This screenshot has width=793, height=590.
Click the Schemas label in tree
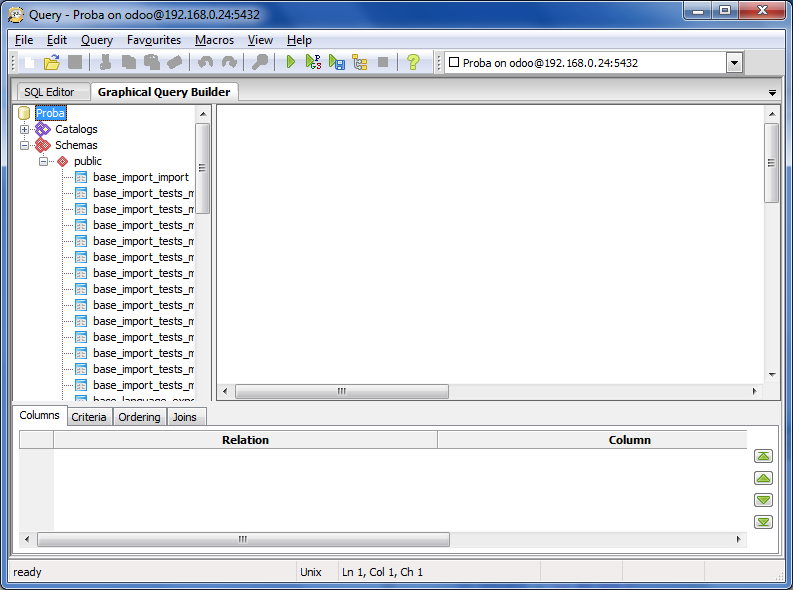point(76,146)
